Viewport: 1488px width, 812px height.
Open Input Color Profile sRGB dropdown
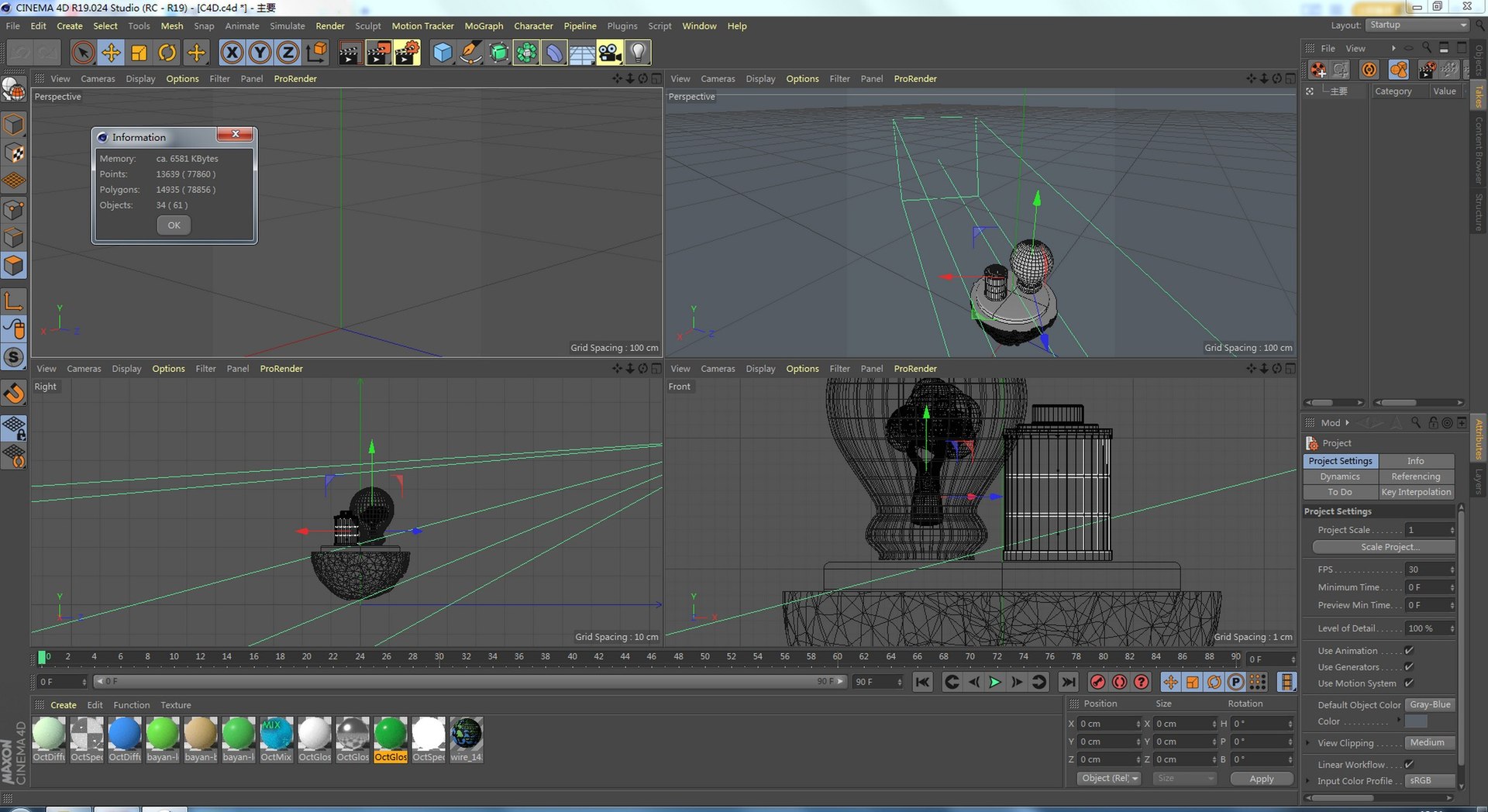(x=1430, y=781)
